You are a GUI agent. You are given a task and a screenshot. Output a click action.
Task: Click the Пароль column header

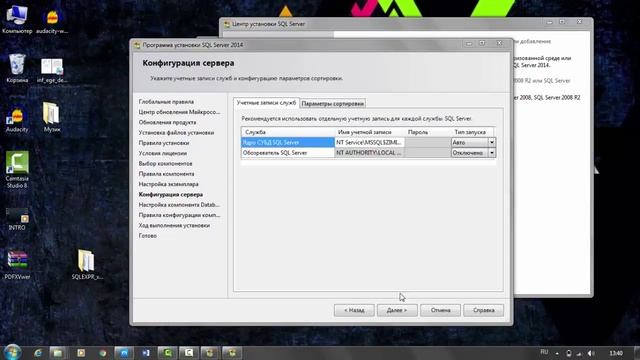428,132
